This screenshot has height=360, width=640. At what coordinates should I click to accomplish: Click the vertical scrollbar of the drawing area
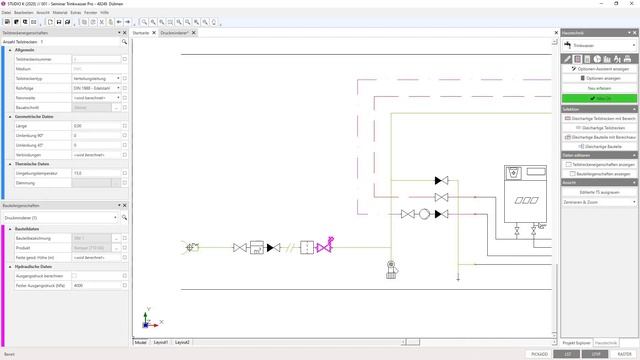pyautogui.click(x=555, y=188)
